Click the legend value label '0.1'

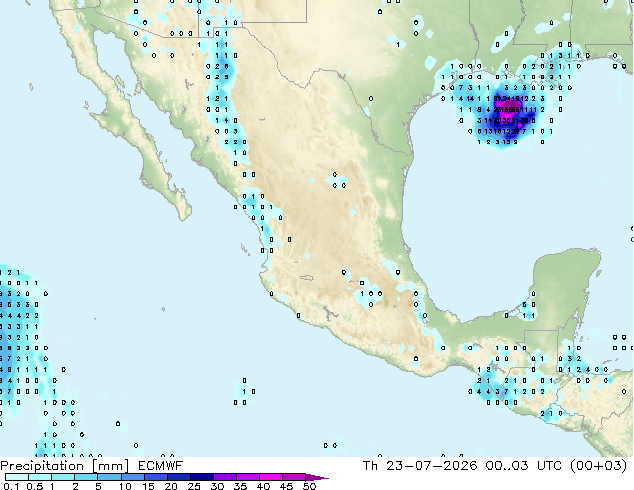click(11, 486)
